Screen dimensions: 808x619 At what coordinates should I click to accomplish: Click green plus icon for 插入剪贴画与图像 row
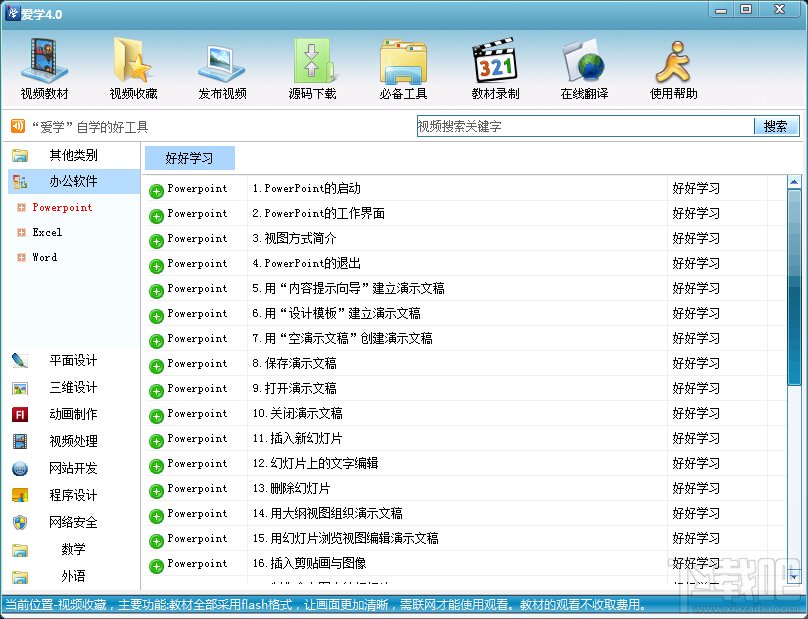coord(156,566)
